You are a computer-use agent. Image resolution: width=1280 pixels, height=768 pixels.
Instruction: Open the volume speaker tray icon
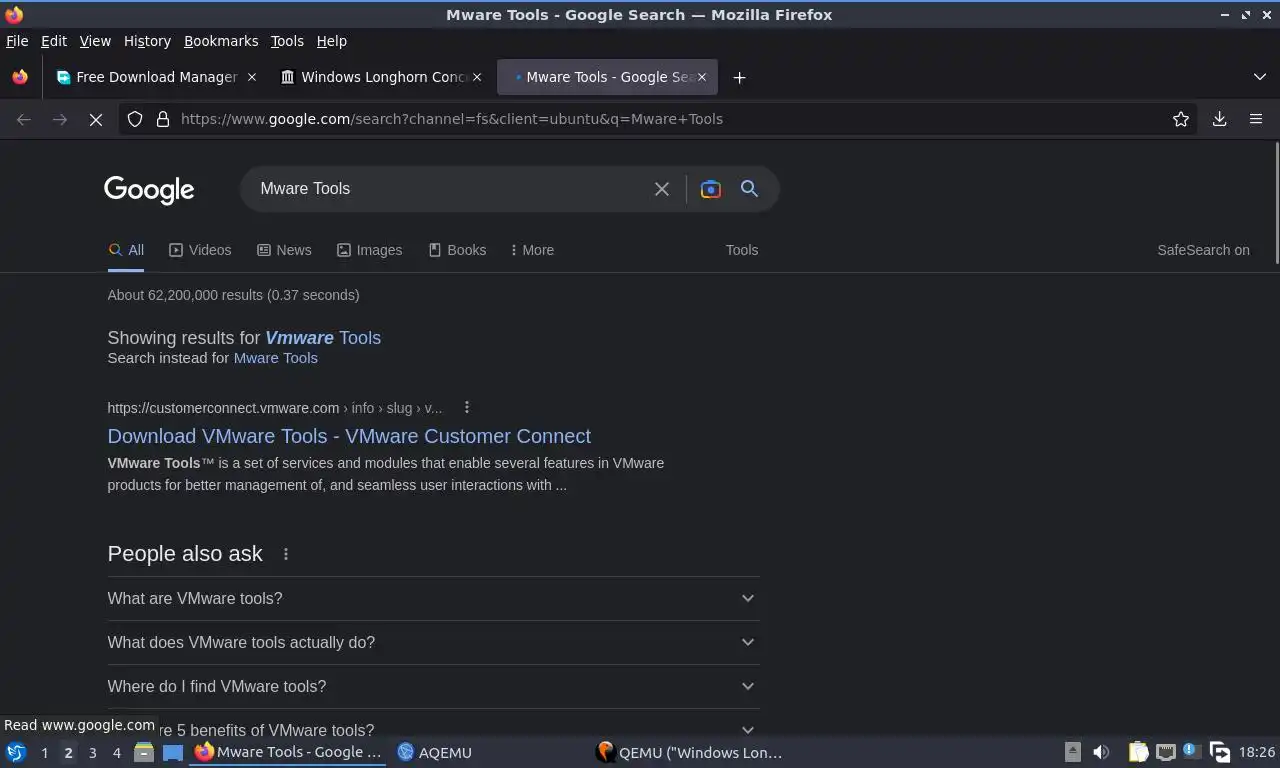coord(1101,752)
